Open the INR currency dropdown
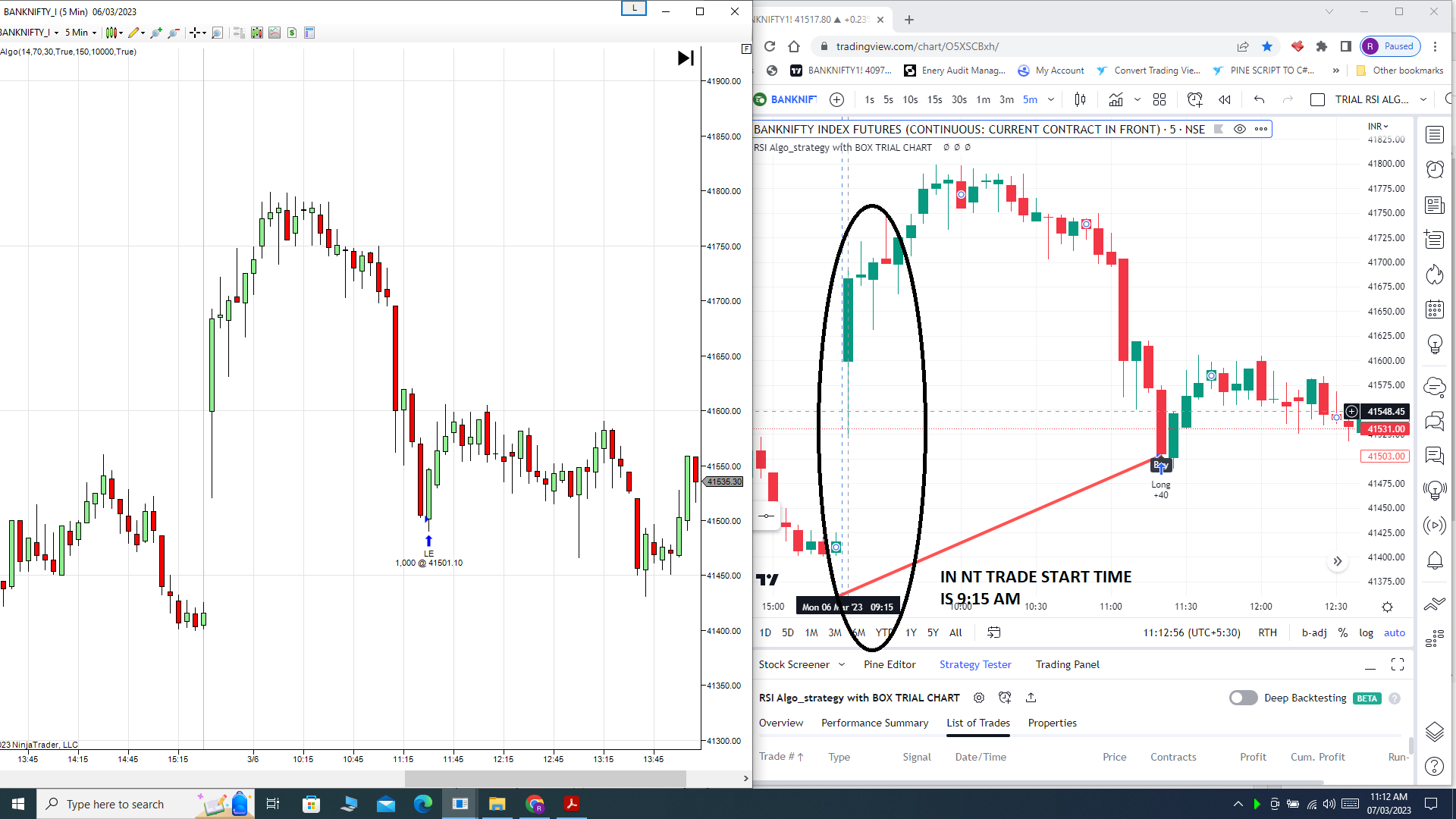Image resolution: width=1456 pixels, height=819 pixels. [x=1378, y=126]
